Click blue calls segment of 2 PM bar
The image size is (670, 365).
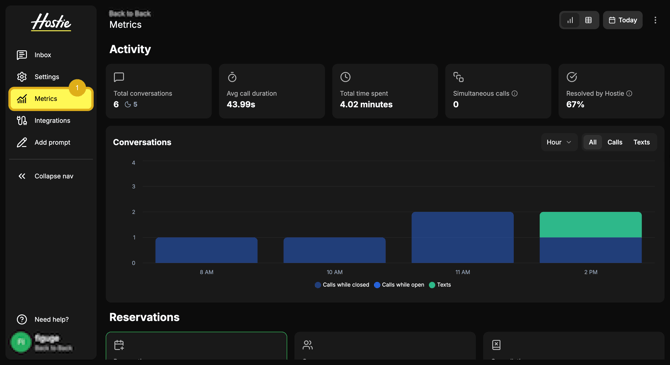pos(591,250)
